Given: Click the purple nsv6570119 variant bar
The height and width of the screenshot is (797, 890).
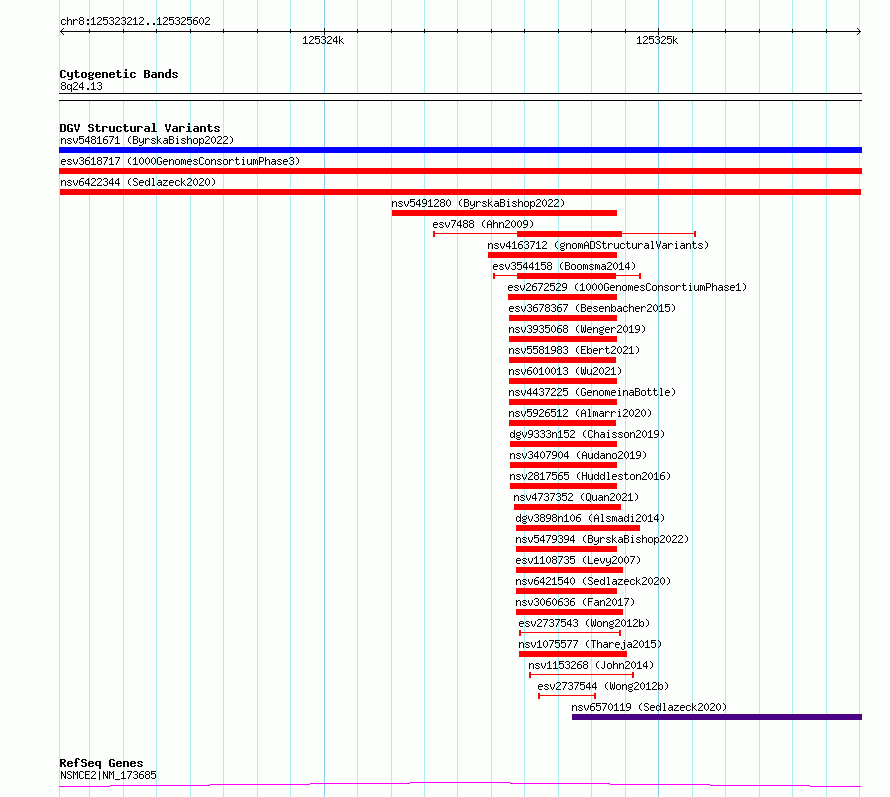Looking at the screenshot, I should coord(717,717).
